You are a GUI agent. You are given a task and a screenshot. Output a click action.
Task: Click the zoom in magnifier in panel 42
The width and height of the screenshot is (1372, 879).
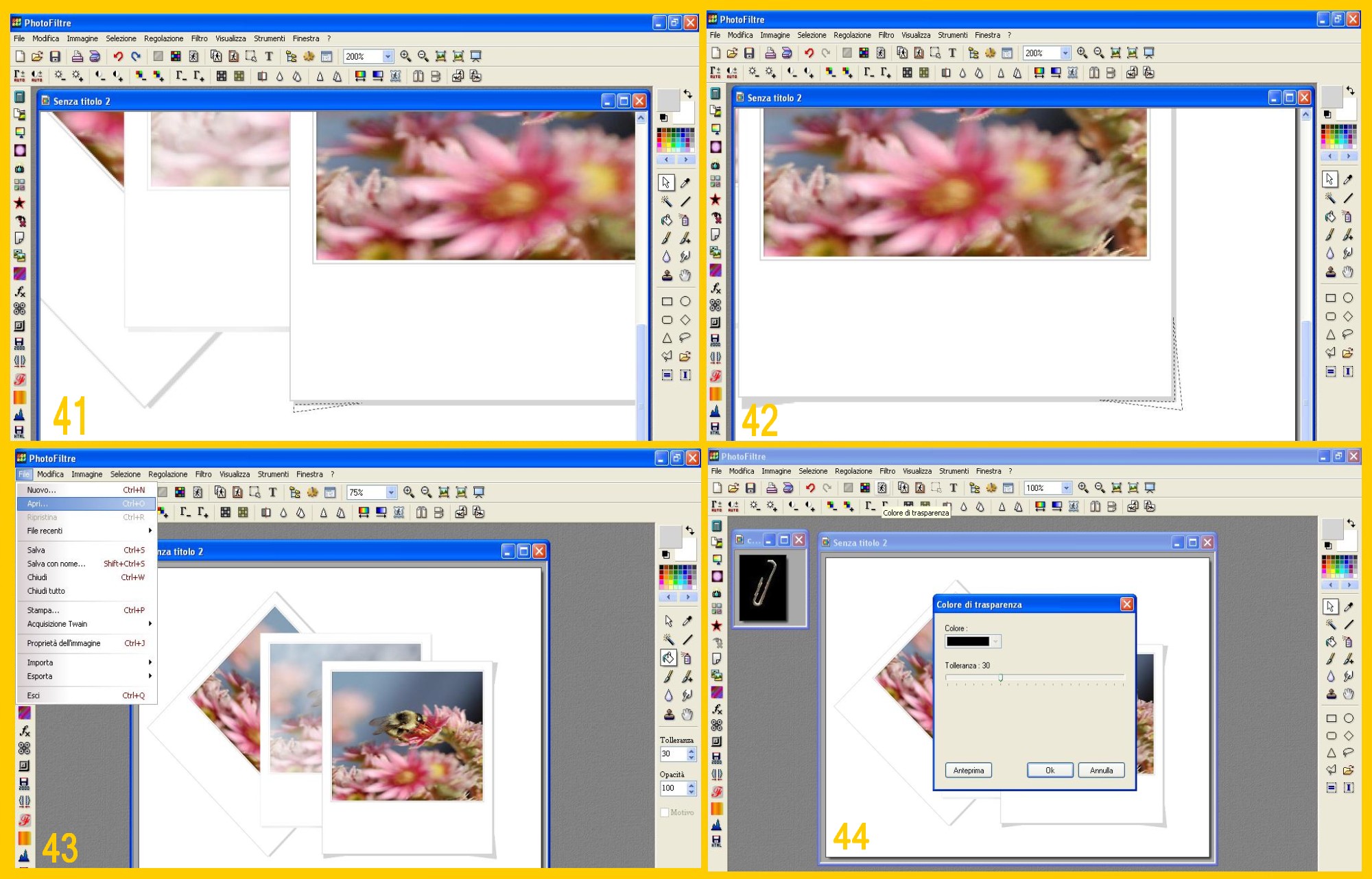[x=1083, y=53]
